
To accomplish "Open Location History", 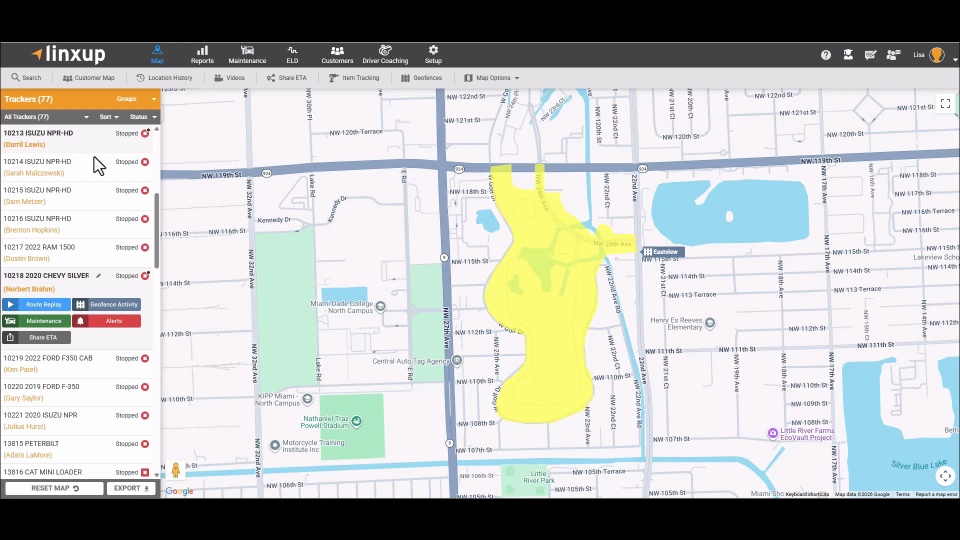I will pyautogui.click(x=164, y=78).
